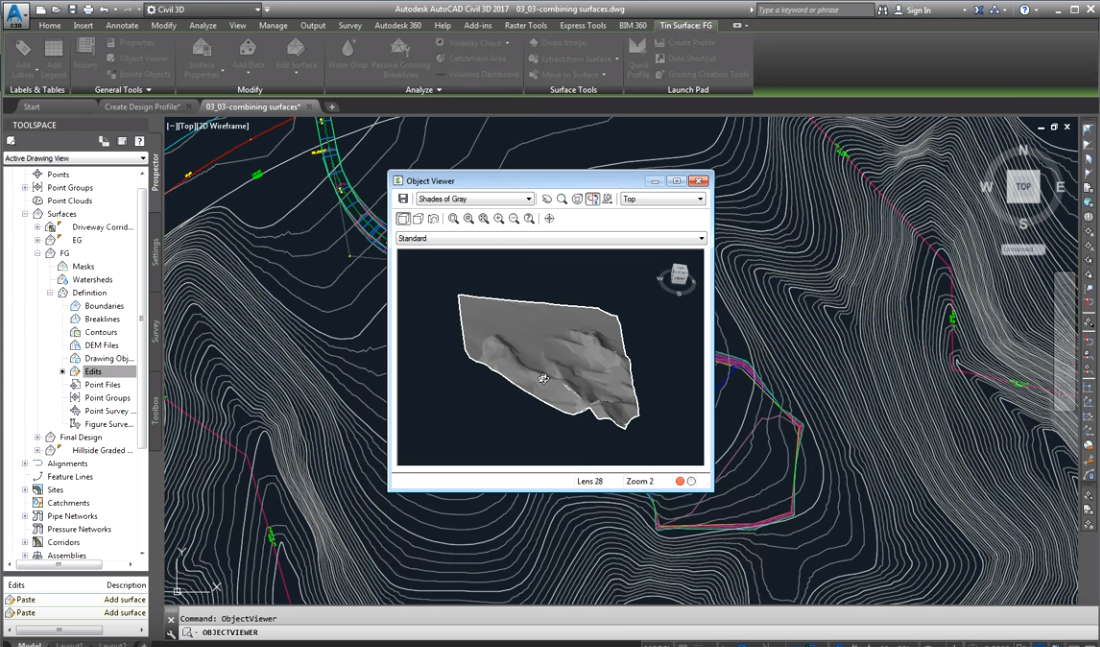The width and height of the screenshot is (1100, 647).
Task: Open the Active Drawing View dropdown
Action: pyautogui.click(x=75, y=159)
